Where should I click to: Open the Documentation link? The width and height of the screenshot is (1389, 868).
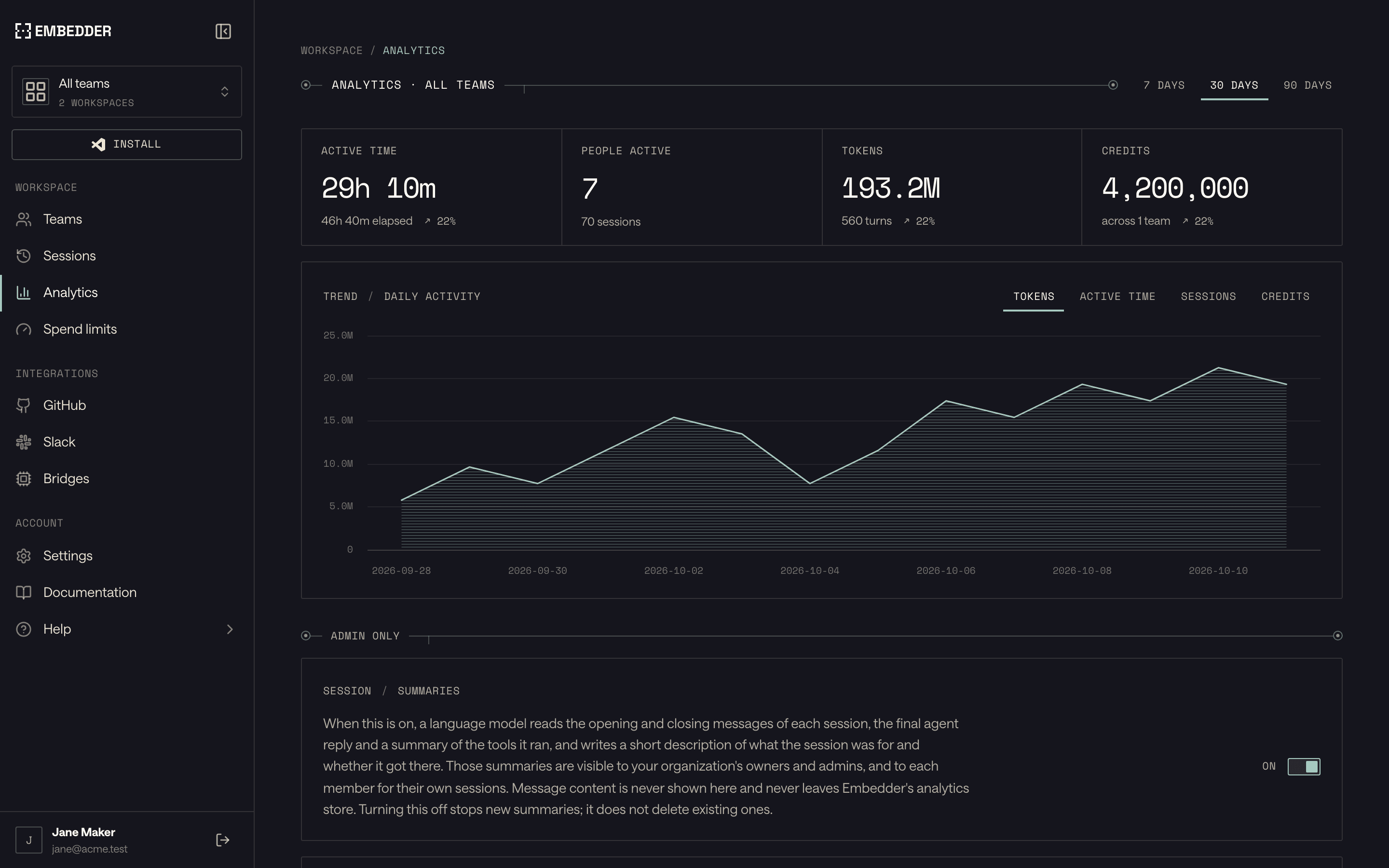click(127, 593)
